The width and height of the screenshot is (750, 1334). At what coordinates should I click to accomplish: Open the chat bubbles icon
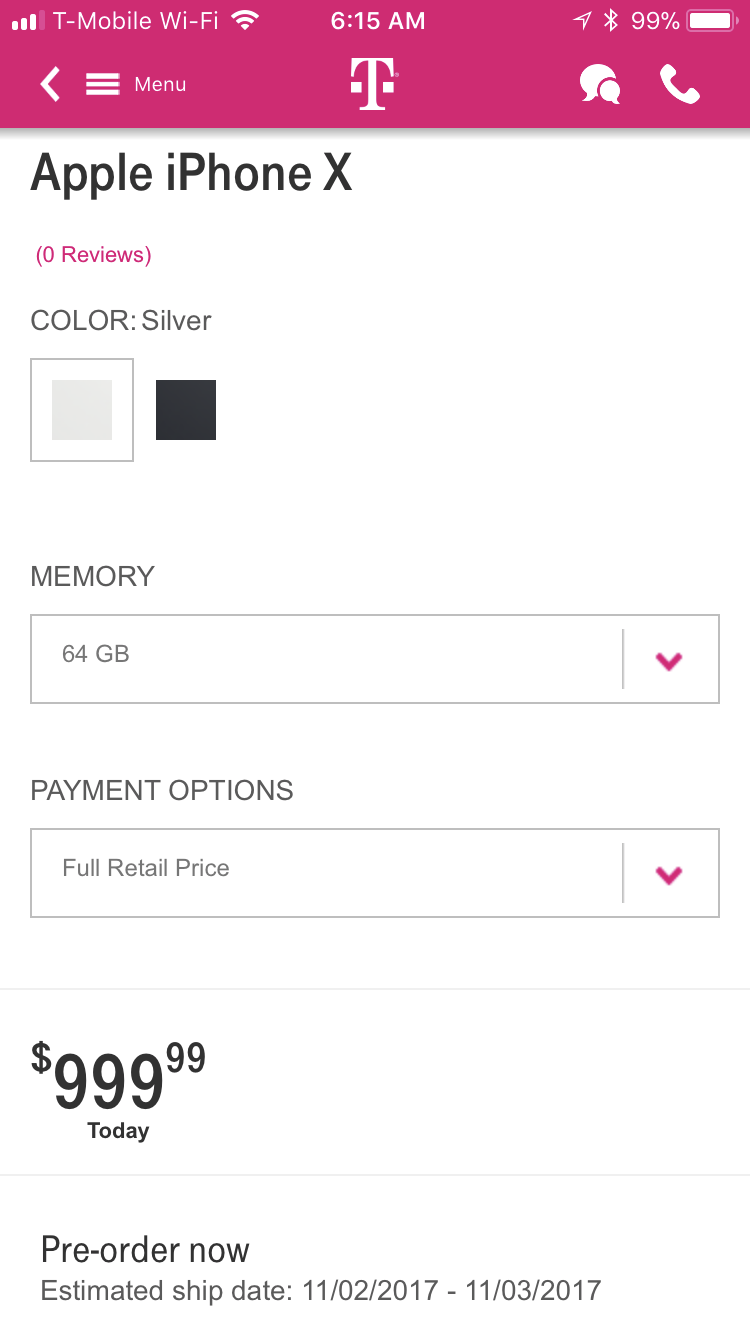pos(600,85)
